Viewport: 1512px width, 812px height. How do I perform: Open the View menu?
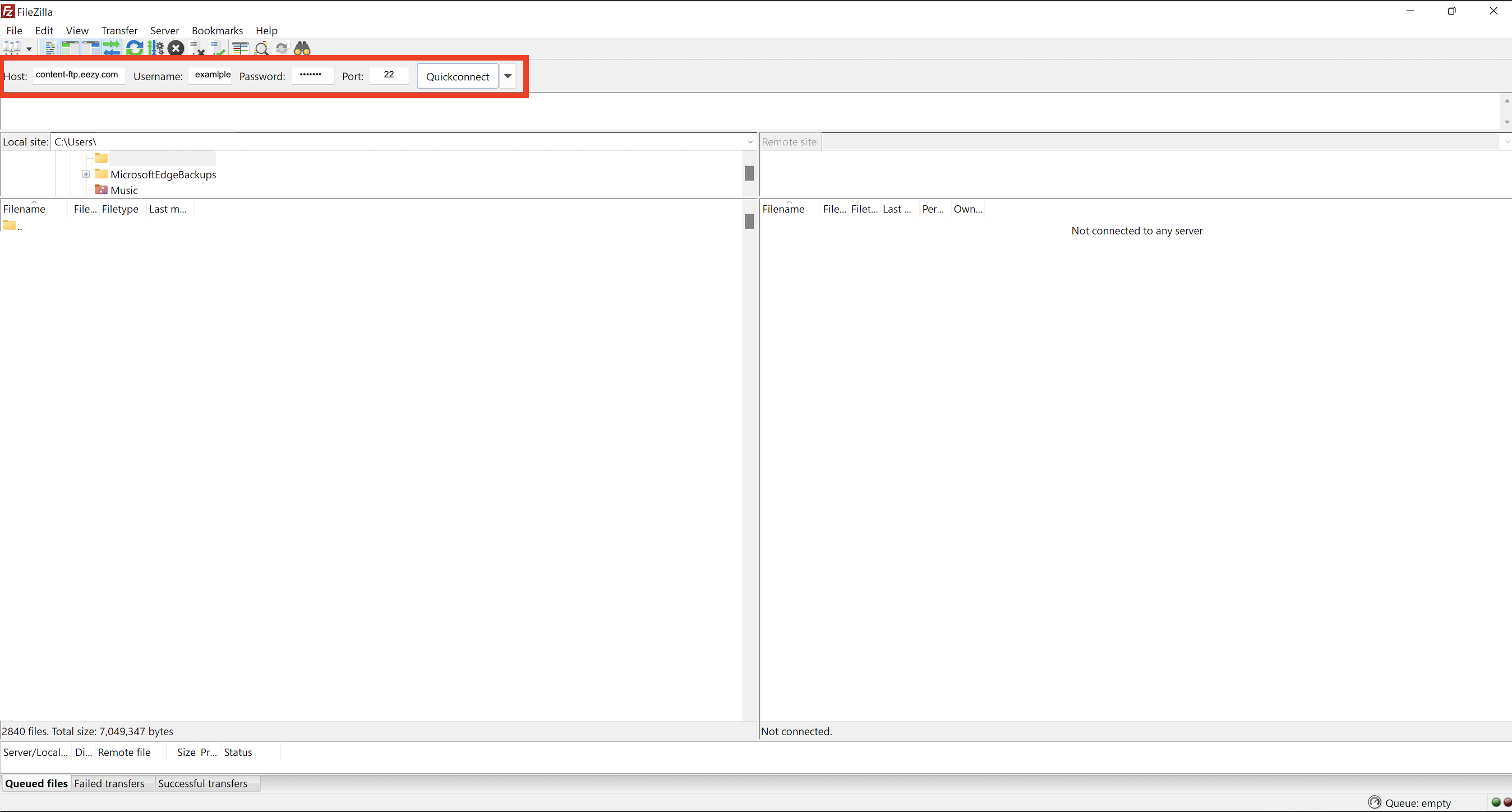pyautogui.click(x=77, y=30)
